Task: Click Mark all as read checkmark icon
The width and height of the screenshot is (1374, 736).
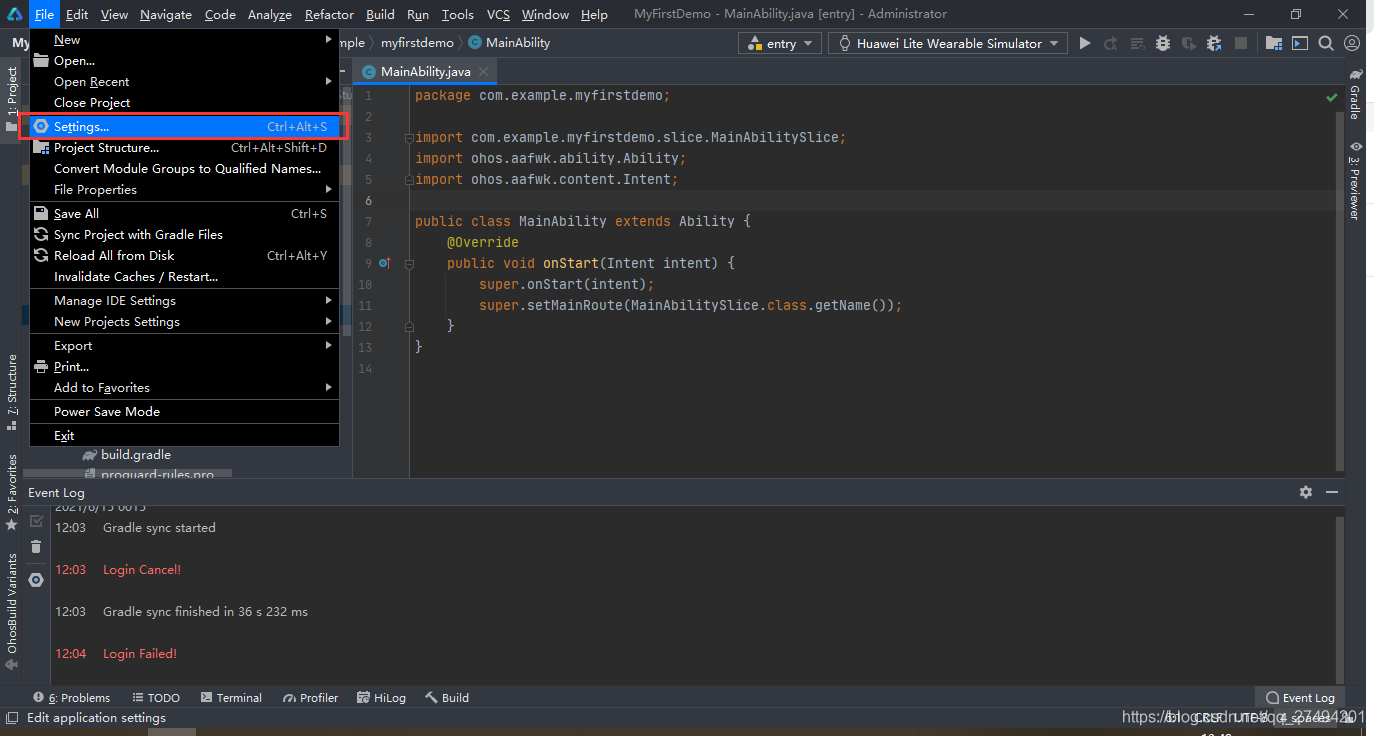Action: tap(36, 521)
